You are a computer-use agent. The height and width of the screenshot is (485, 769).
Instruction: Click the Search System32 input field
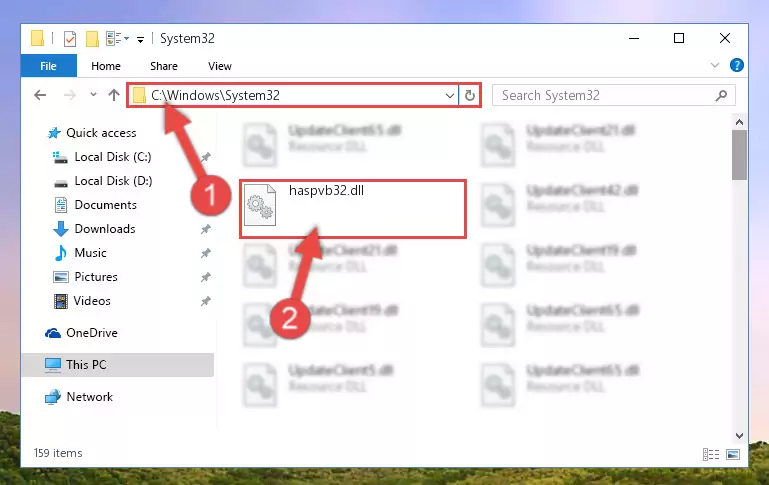pyautogui.click(x=606, y=95)
